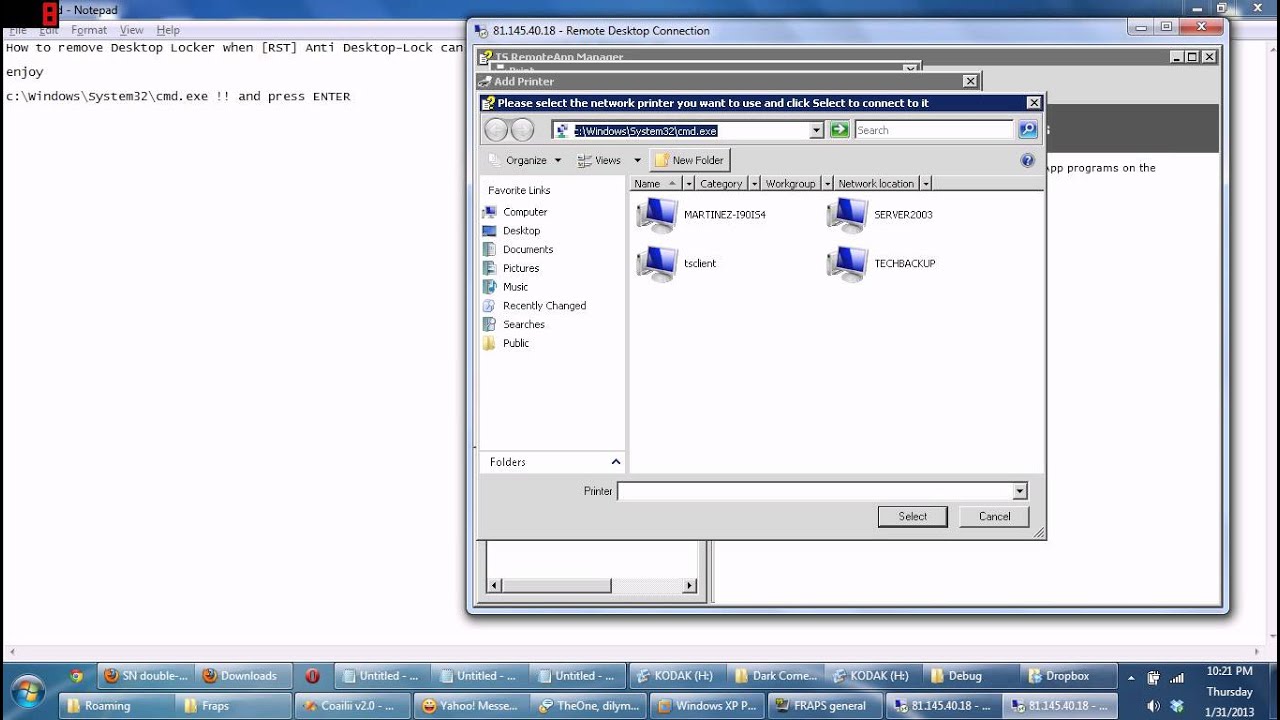Expand the Folders pane chevron
The image size is (1280, 720).
point(615,462)
